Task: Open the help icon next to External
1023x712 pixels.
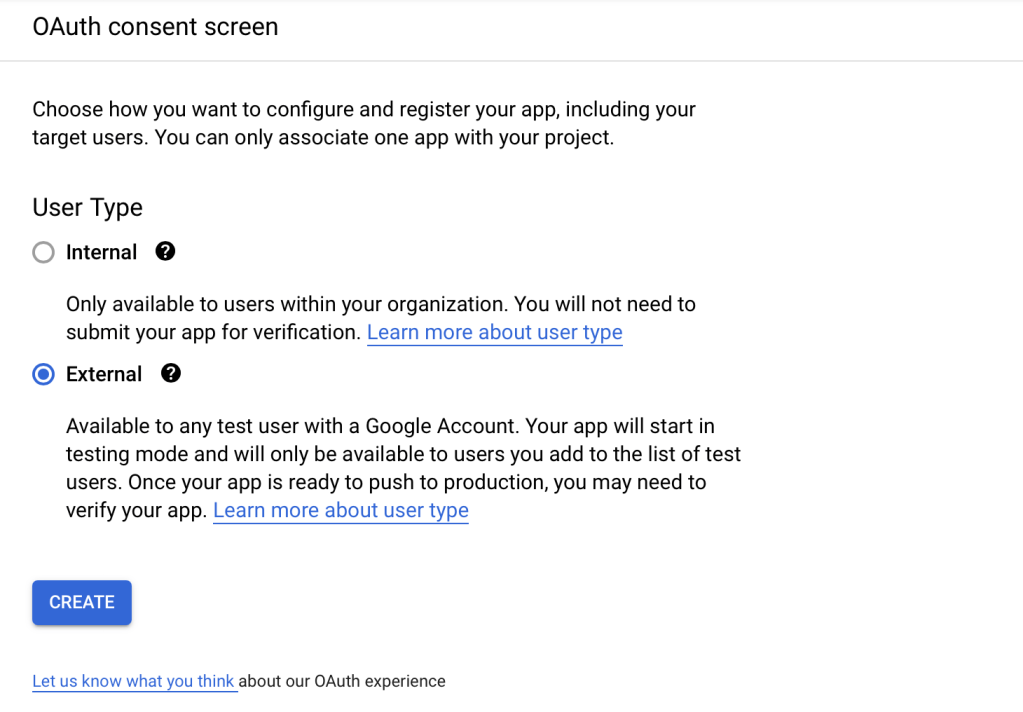Action: click(x=171, y=374)
